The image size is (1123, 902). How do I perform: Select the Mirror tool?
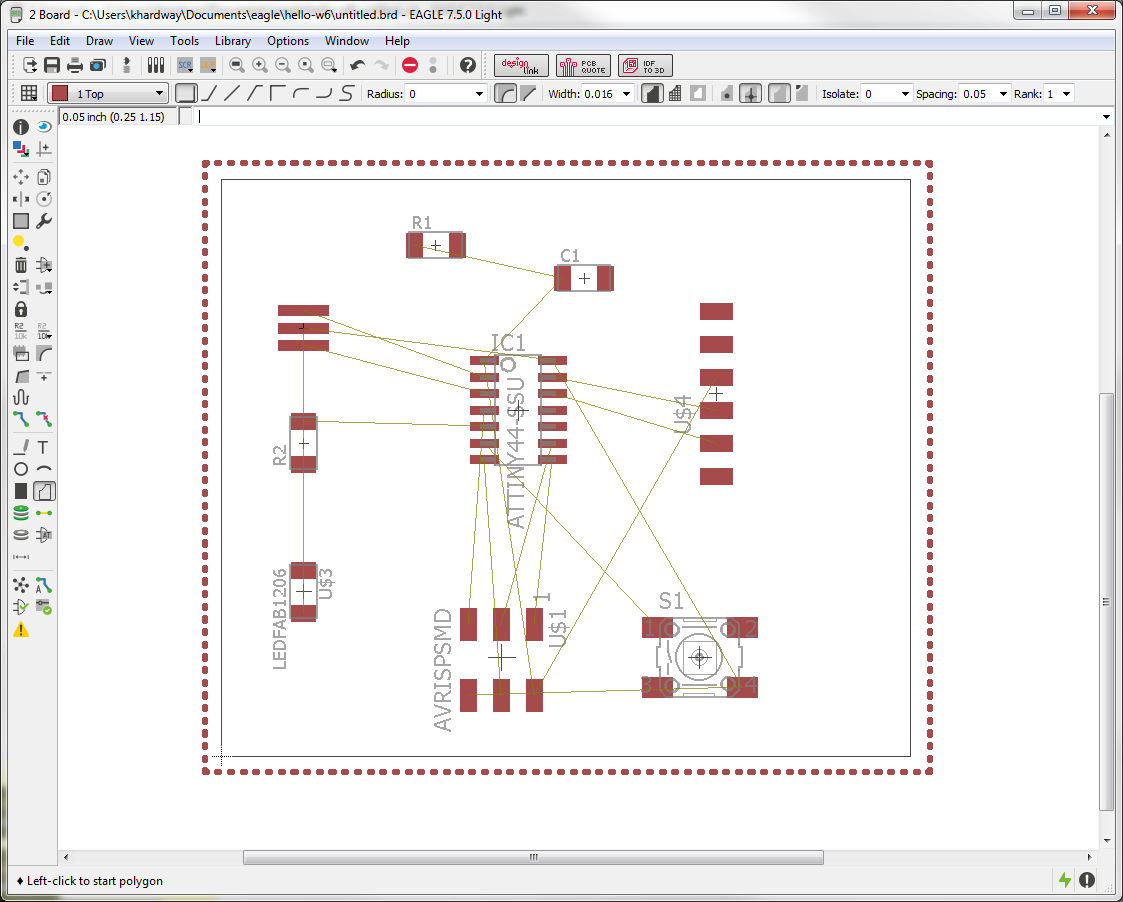(x=21, y=199)
